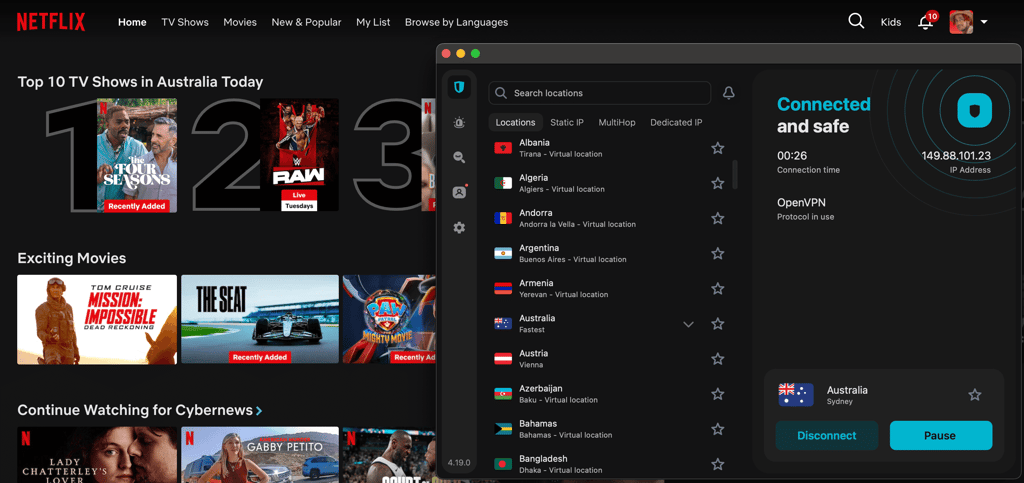1024x483 pixels.
Task: Open Continue Watching for Cybernews arrow
Action: point(259,411)
